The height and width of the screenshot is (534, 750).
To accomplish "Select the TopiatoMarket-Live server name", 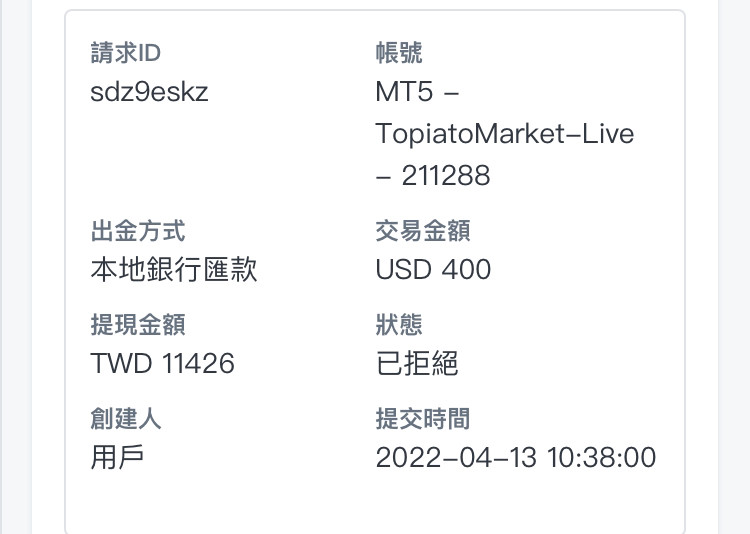I will [505, 133].
